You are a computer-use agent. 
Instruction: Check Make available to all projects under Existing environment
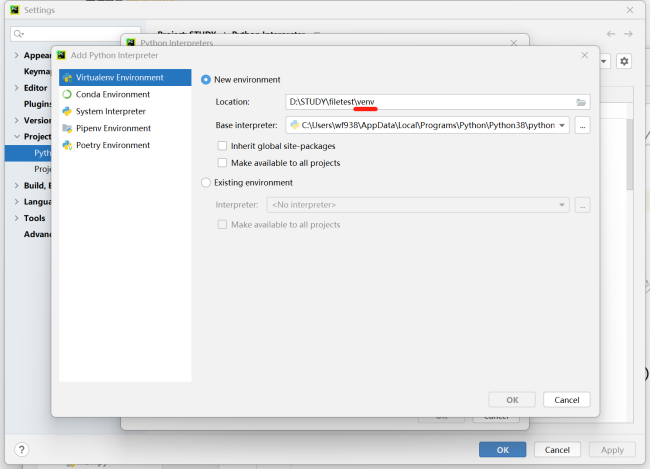(223, 225)
